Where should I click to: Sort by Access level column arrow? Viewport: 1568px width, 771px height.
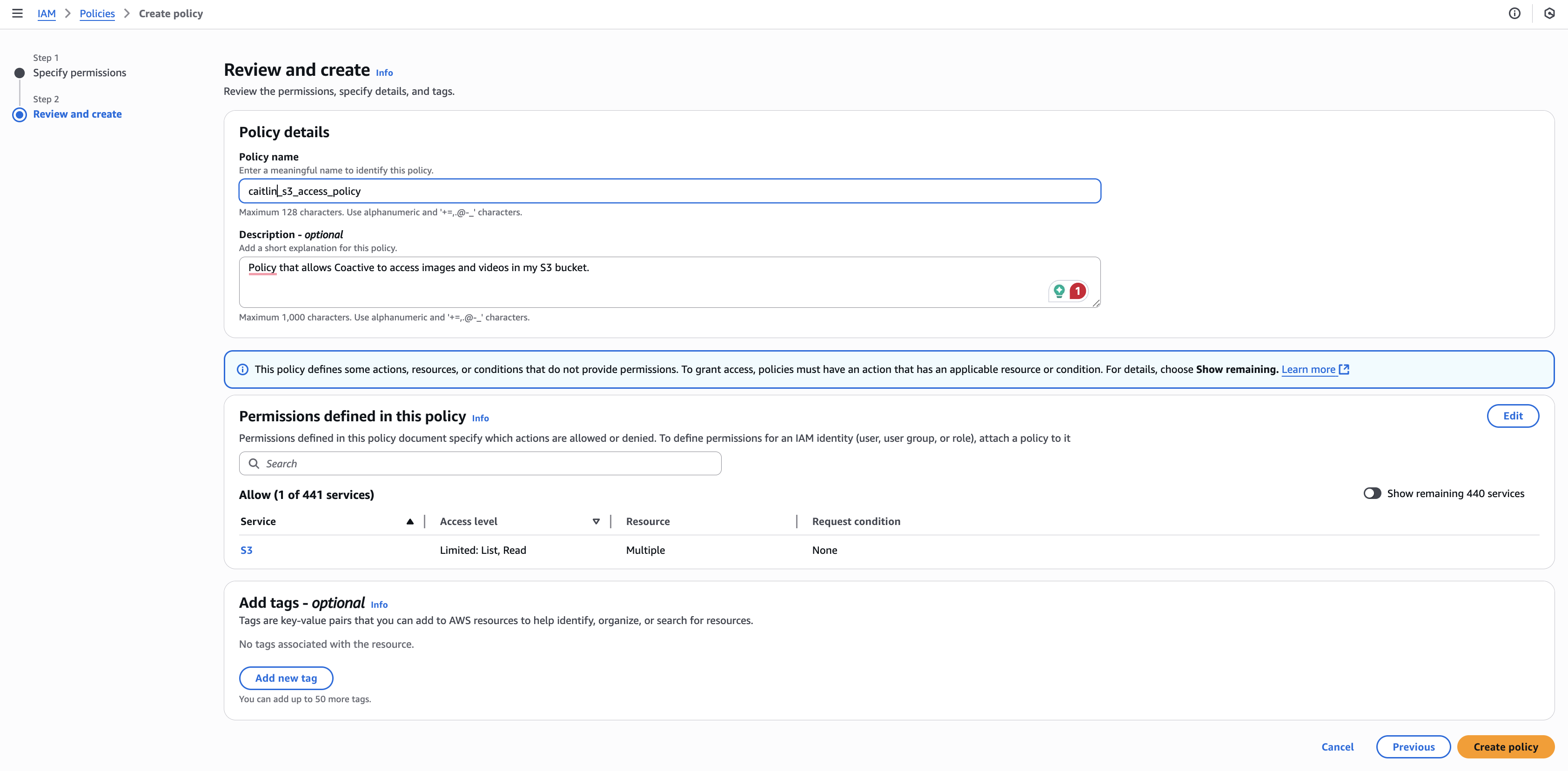pyautogui.click(x=596, y=521)
